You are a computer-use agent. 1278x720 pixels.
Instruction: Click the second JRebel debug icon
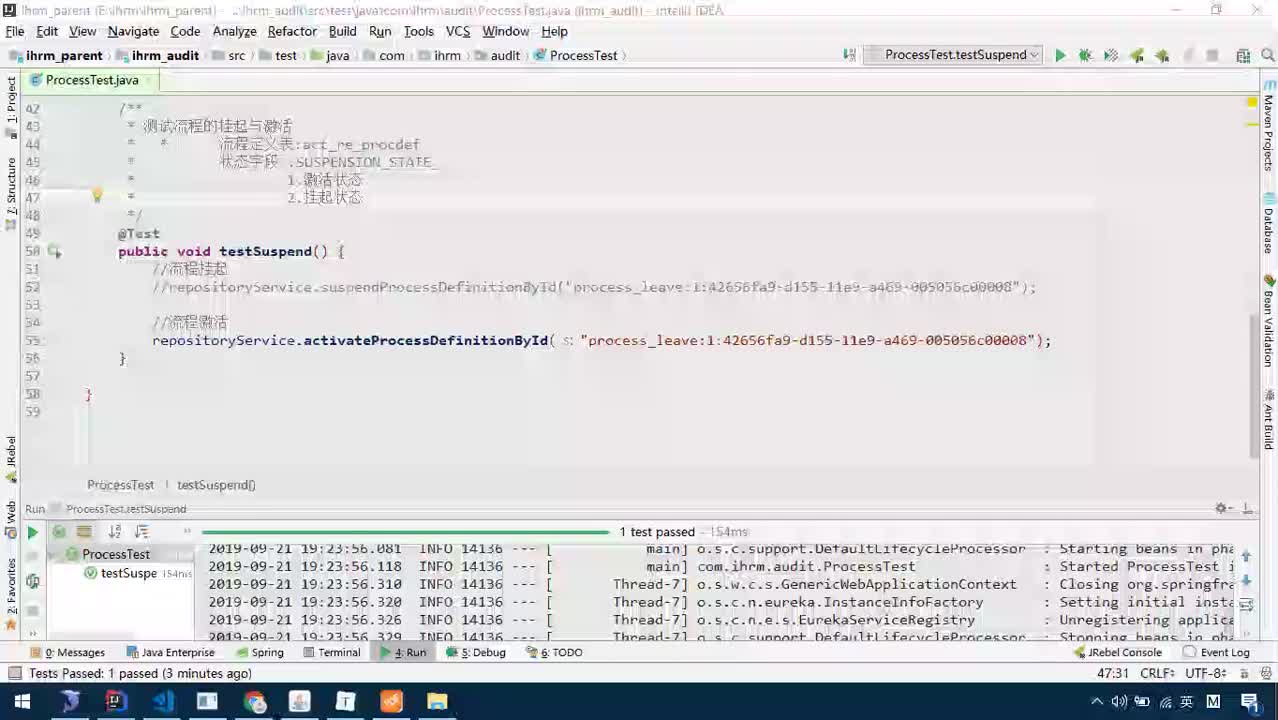pos(1162,56)
